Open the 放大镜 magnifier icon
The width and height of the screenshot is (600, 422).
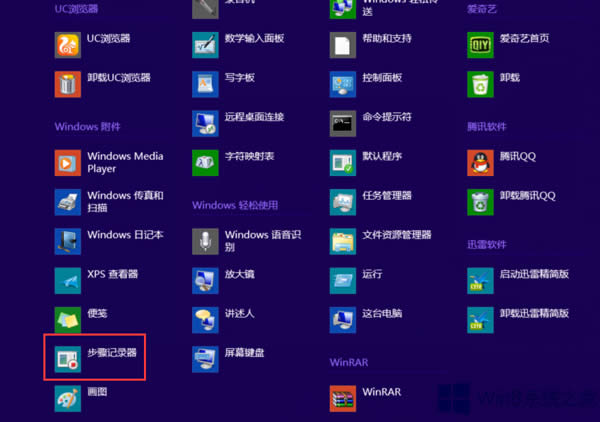205,281
